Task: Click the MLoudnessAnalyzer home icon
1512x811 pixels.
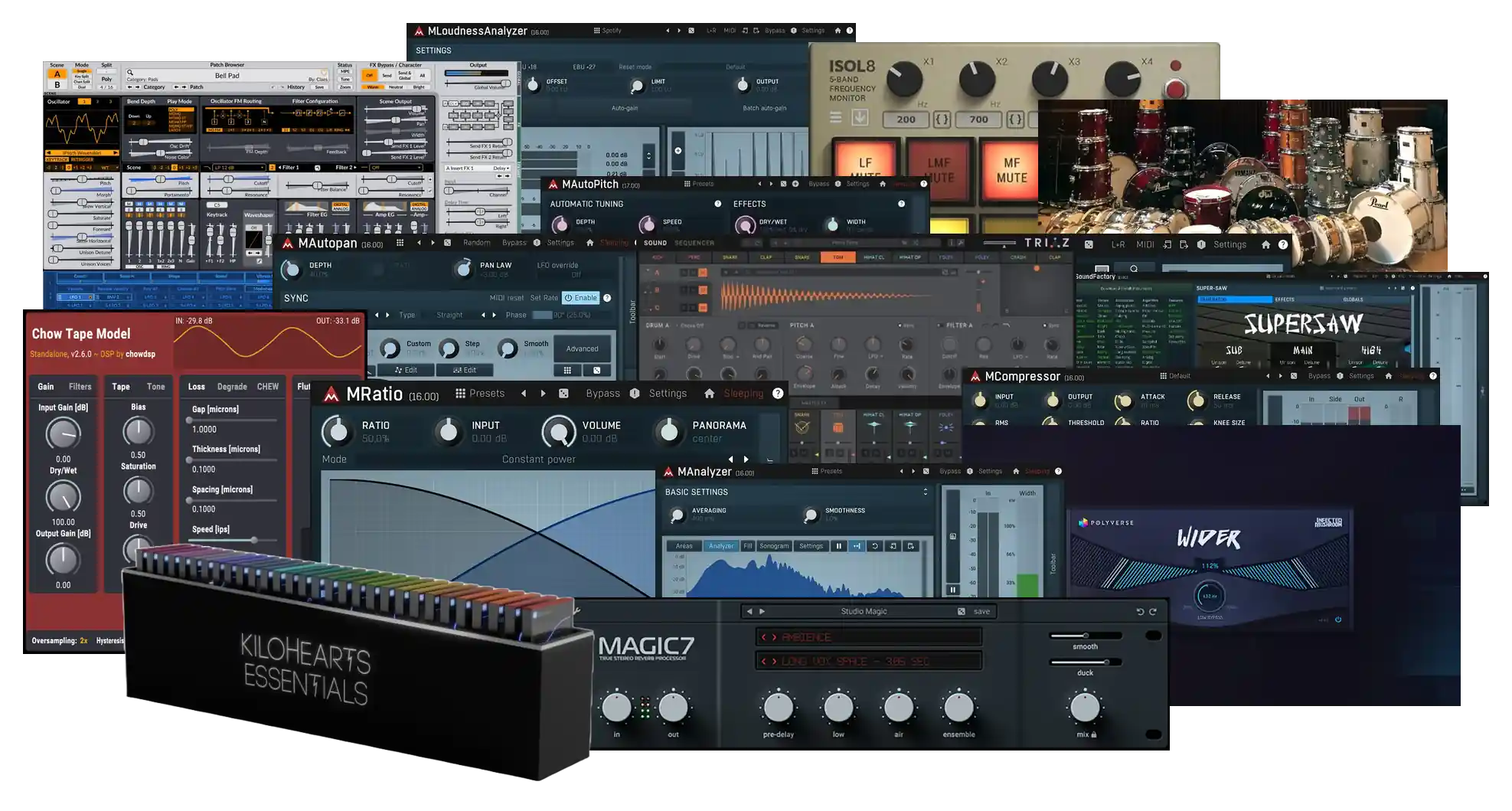Action: coord(838,31)
